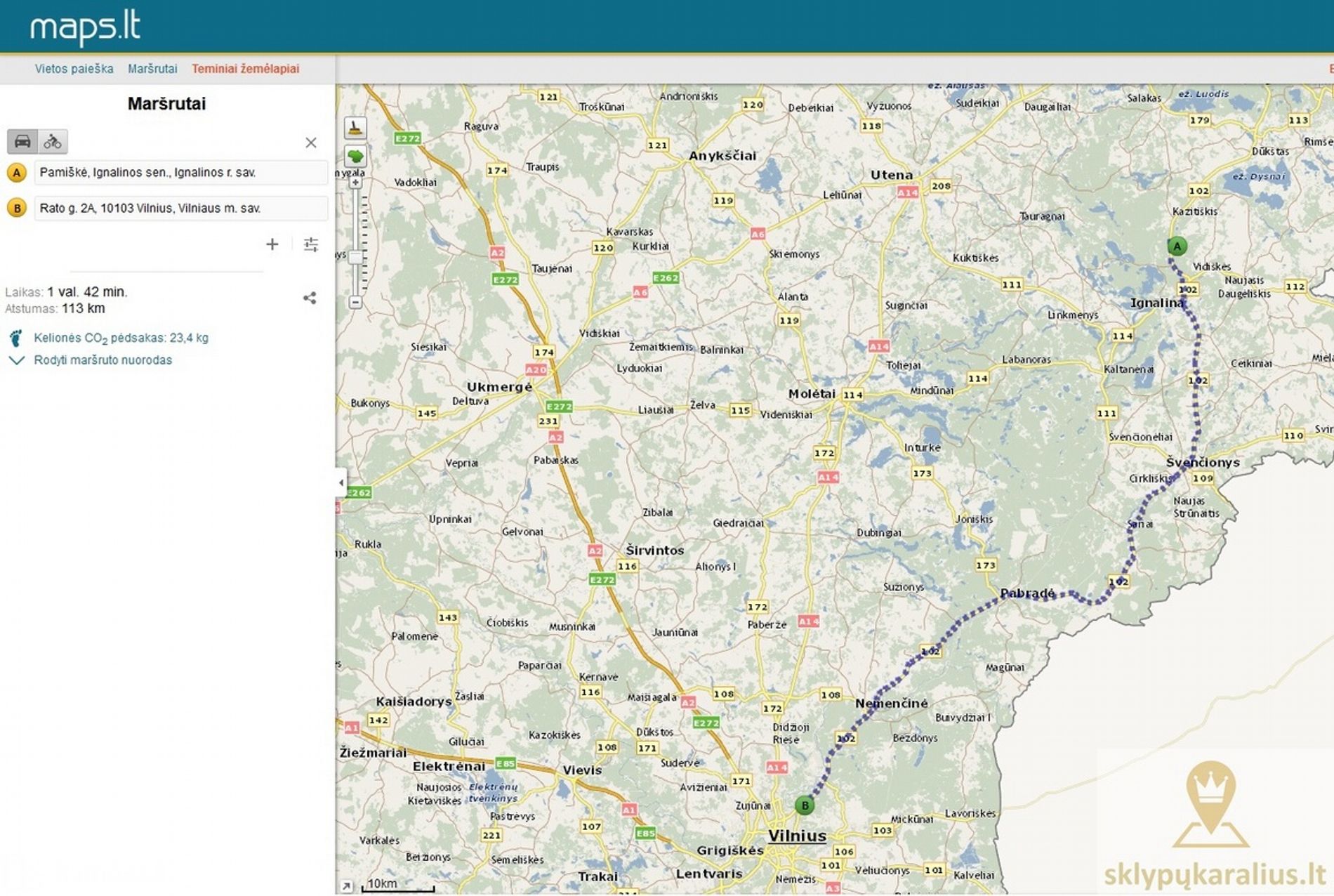Close the Maršrutai route panel
This screenshot has width=1334, height=896.
(311, 143)
